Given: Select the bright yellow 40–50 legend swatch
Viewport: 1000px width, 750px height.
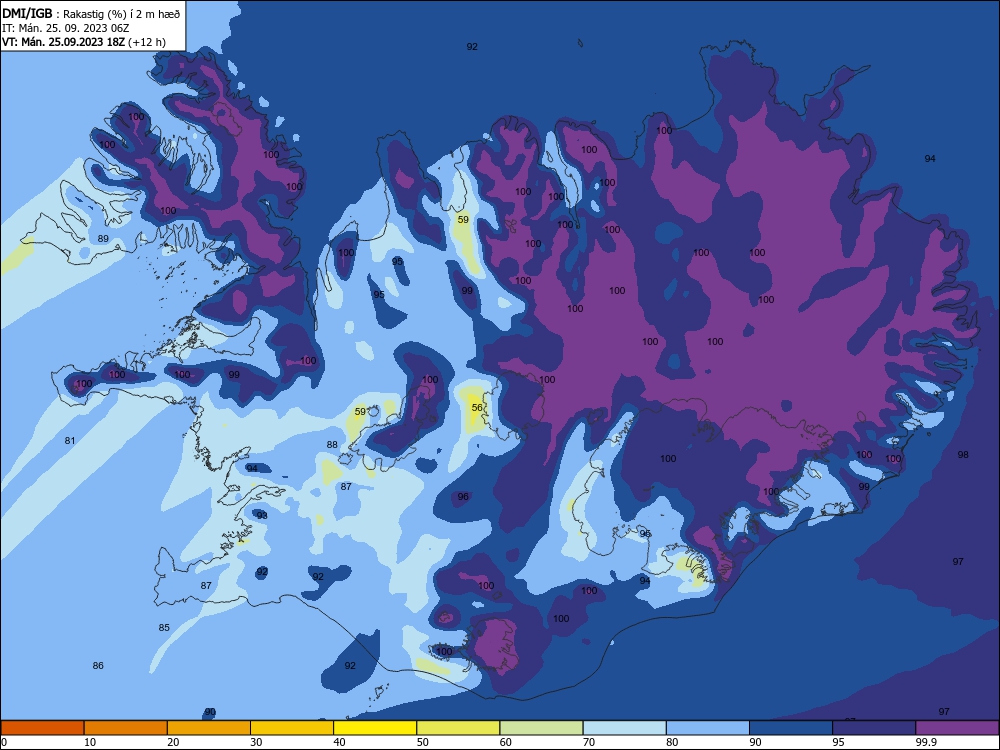Looking at the screenshot, I should pos(375,728).
